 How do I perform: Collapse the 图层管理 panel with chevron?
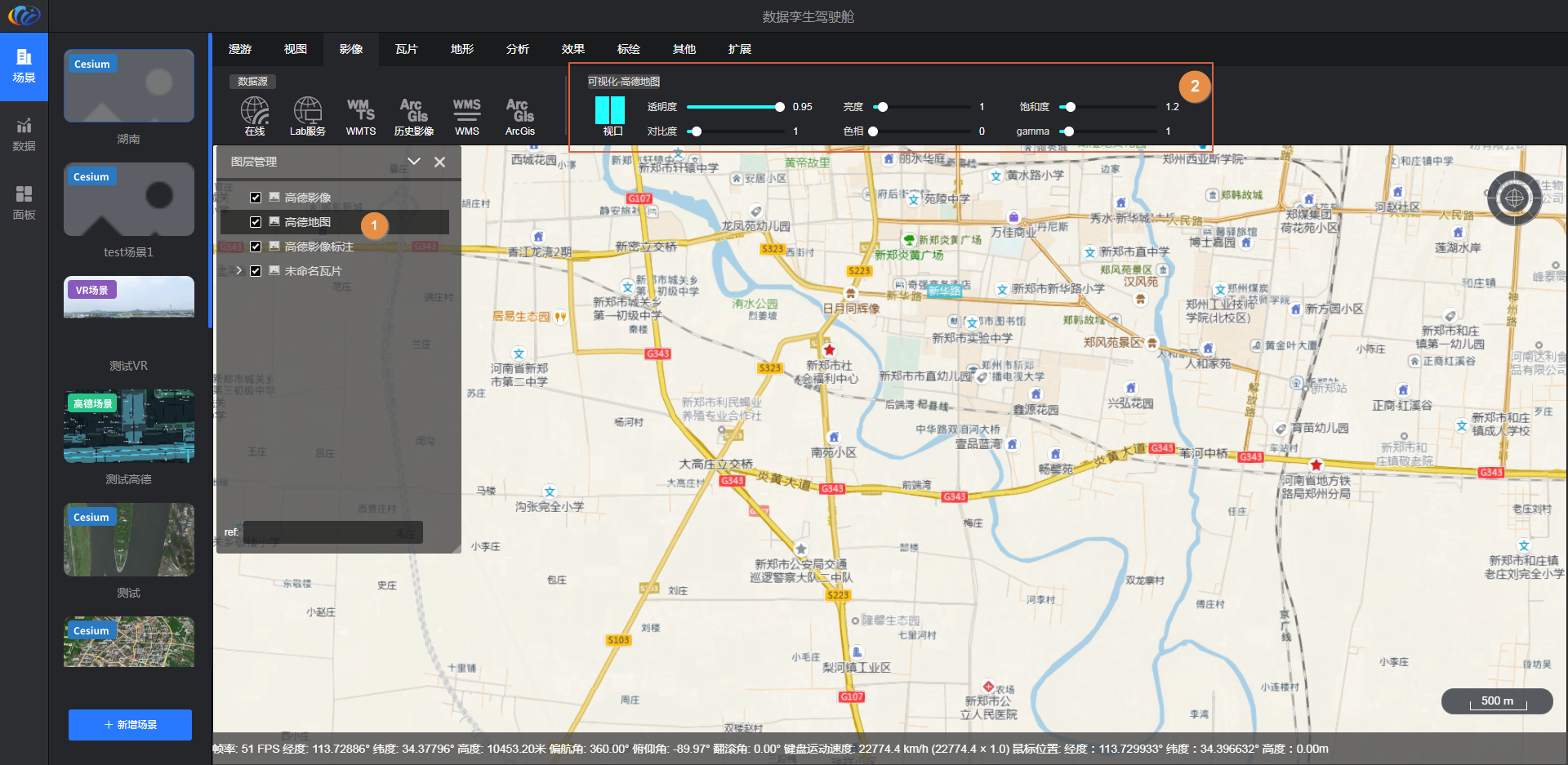point(414,162)
